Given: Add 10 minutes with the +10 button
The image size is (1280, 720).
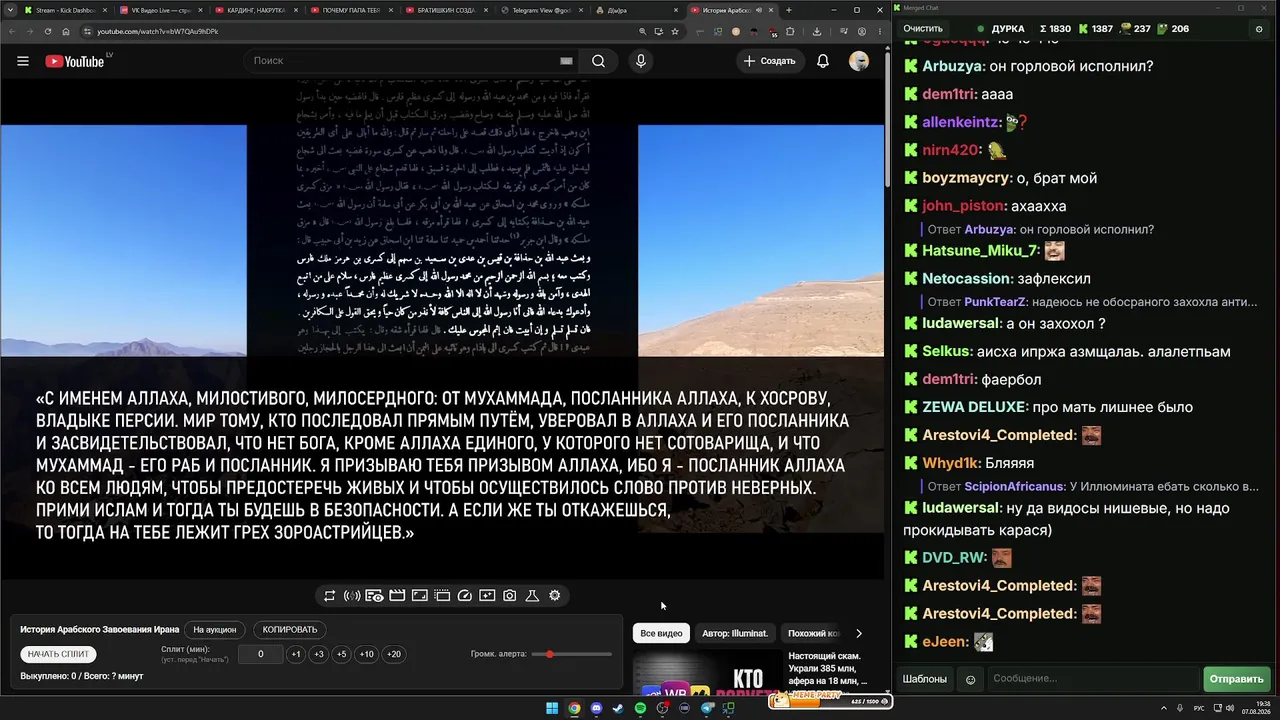Looking at the screenshot, I should coord(367,654).
